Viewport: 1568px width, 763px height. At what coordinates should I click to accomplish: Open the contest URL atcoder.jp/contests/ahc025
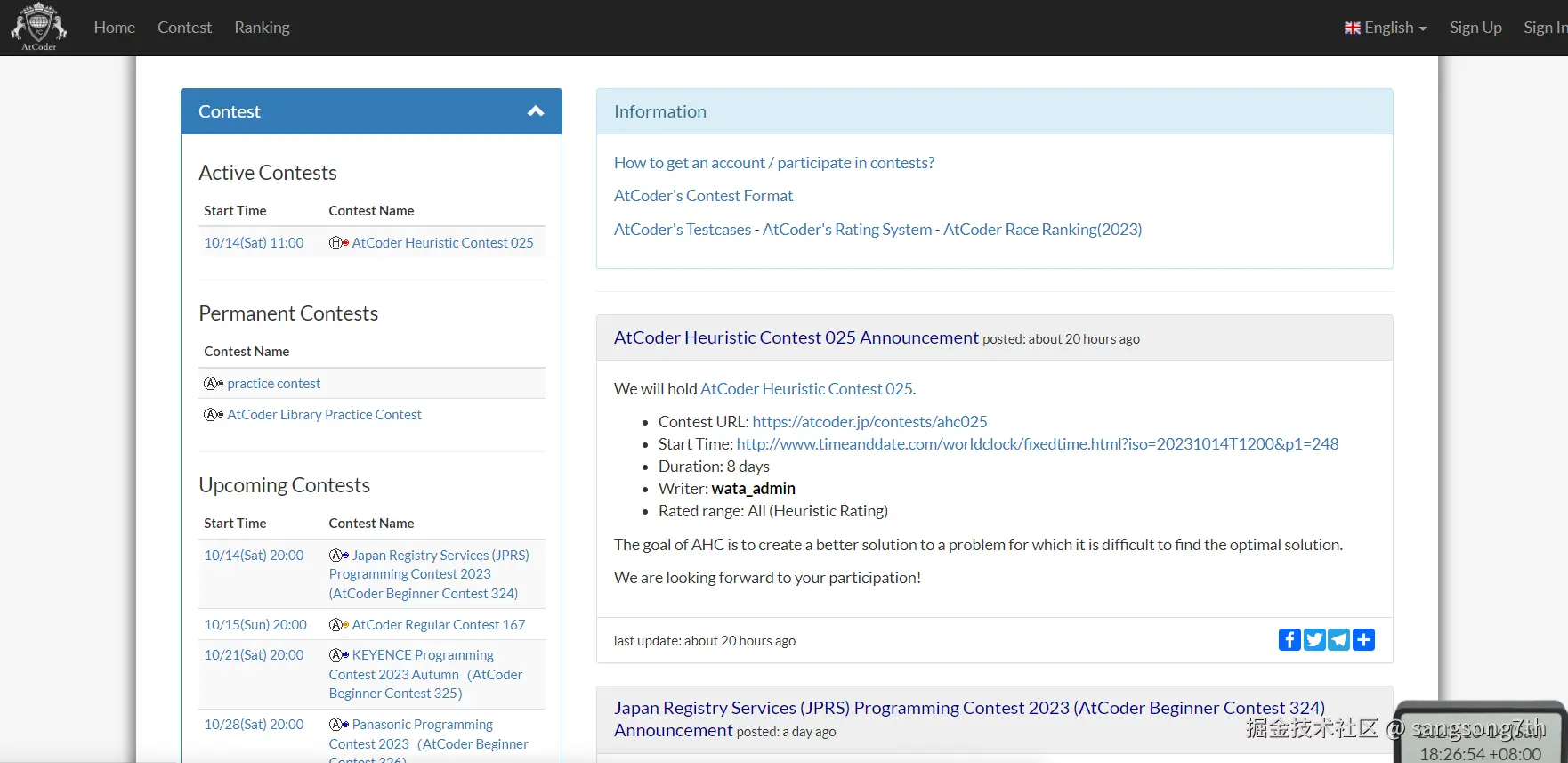(869, 421)
